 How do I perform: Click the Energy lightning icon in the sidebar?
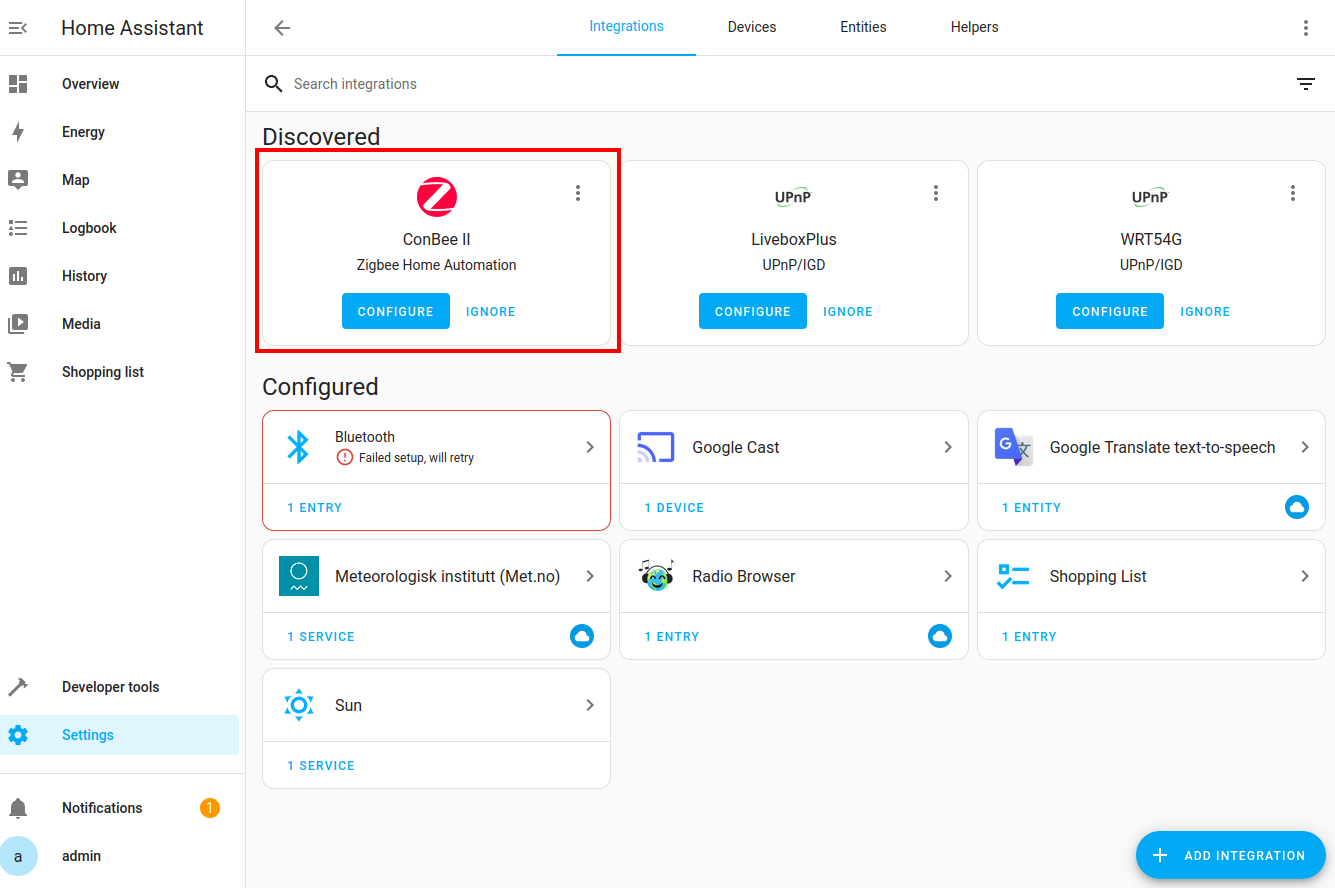18,132
